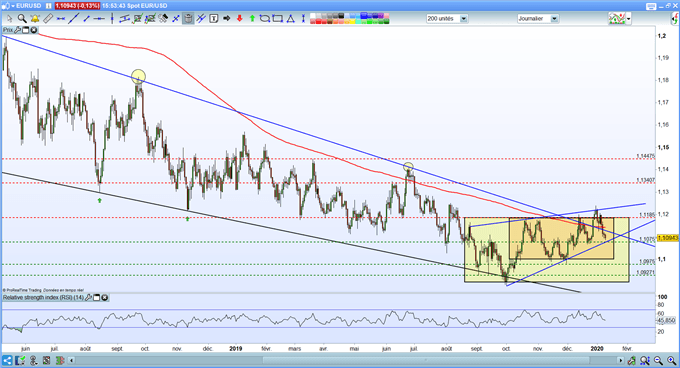Click the RSI value tag 45,850
This screenshot has width=680, height=368.
click(667, 320)
